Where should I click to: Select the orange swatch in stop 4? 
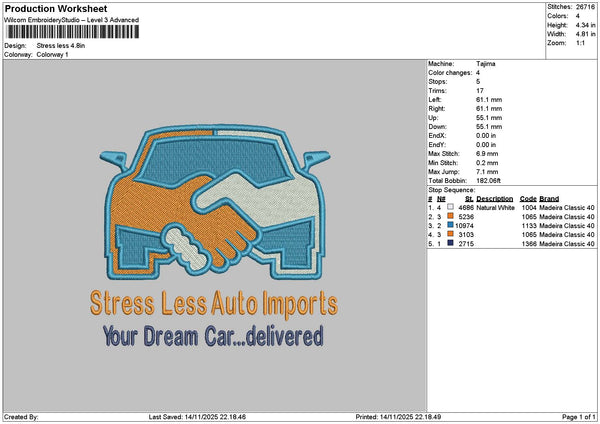pos(452,235)
